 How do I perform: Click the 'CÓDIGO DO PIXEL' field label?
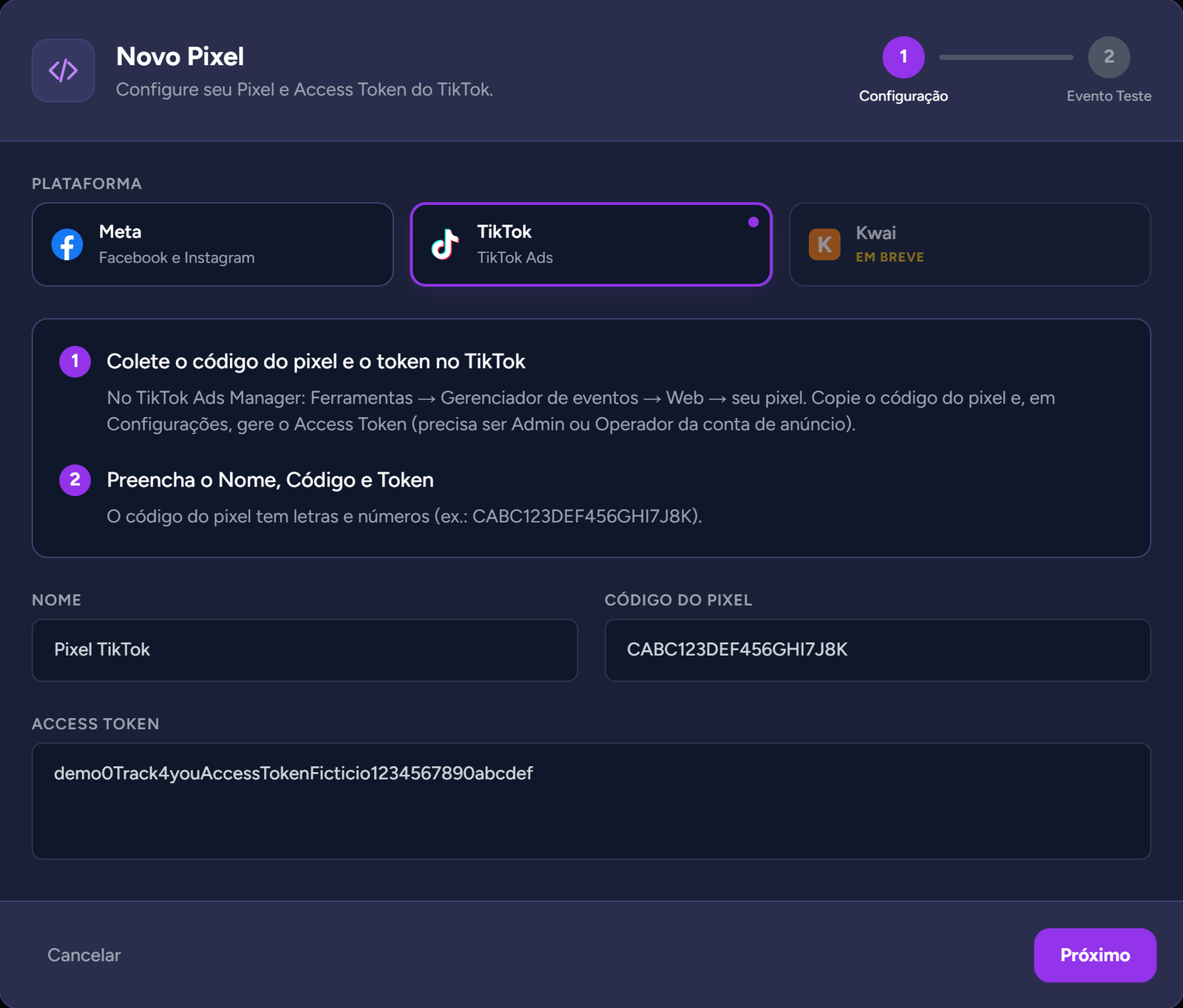(x=678, y=600)
